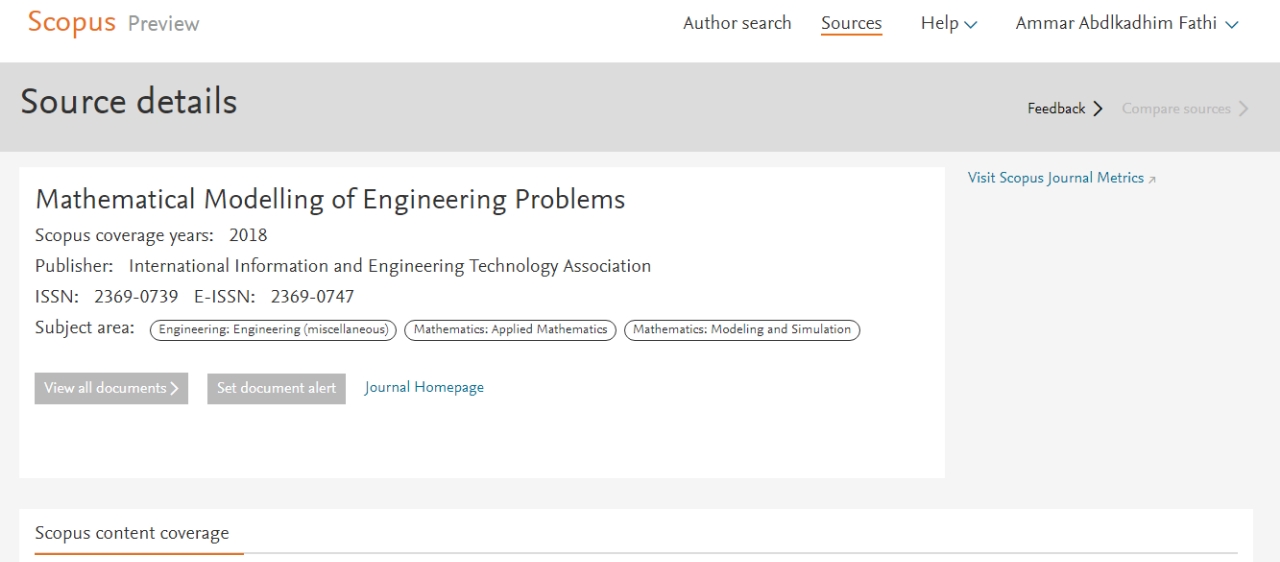Click the Feedback link
Screen dimensions: 1280x562
pyautogui.click(x=1056, y=108)
